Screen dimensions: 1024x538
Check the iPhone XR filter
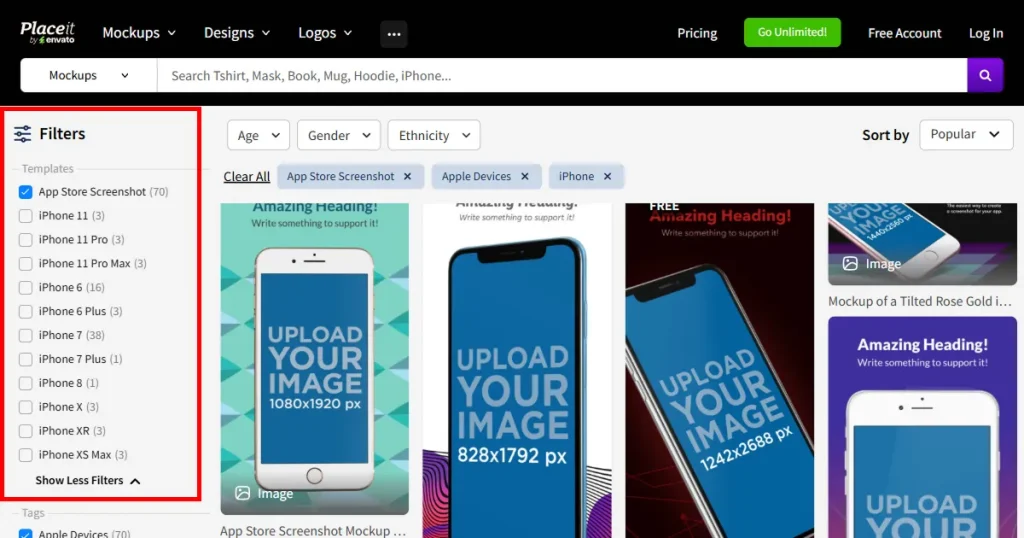pyautogui.click(x=25, y=431)
